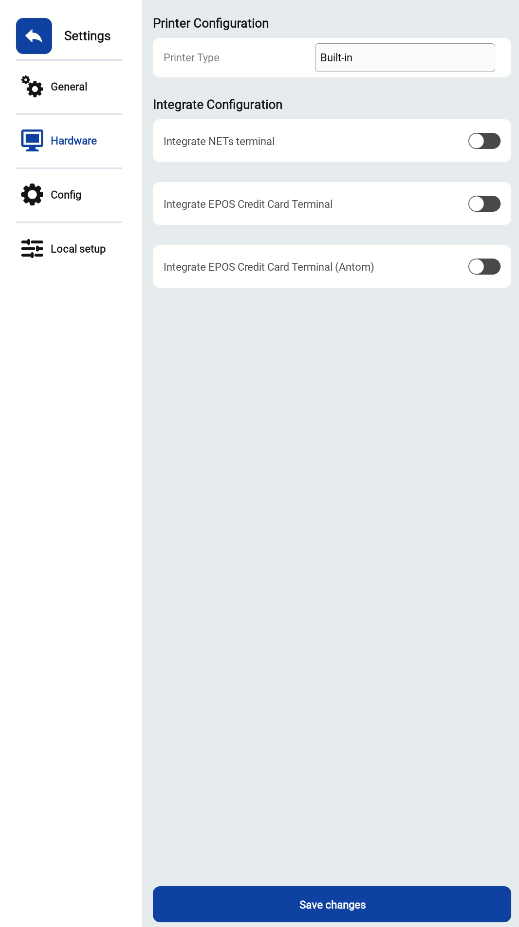Click the Printer Type label
This screenshot has height=927, width=519.
(x=192, y=57)
